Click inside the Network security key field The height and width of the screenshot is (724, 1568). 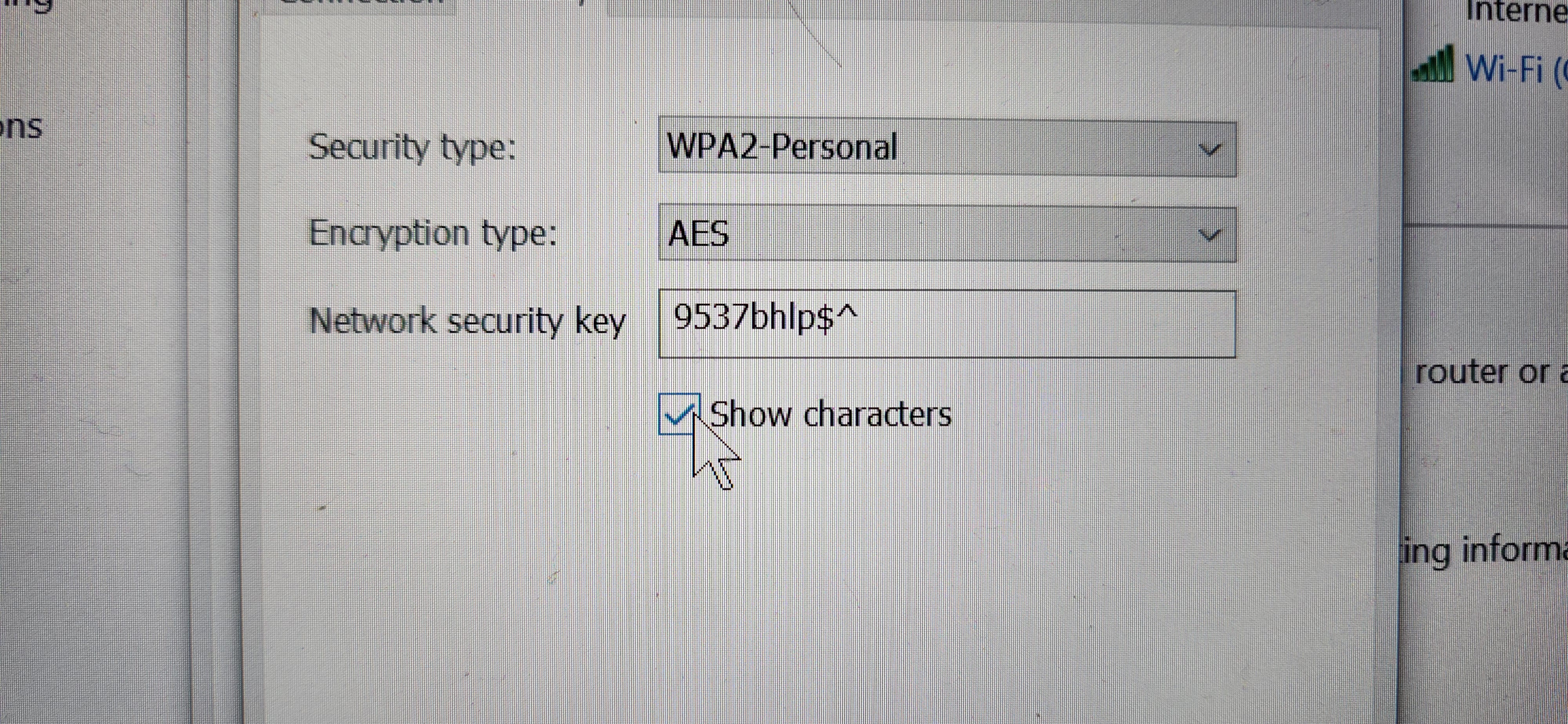tap(947, 324)
